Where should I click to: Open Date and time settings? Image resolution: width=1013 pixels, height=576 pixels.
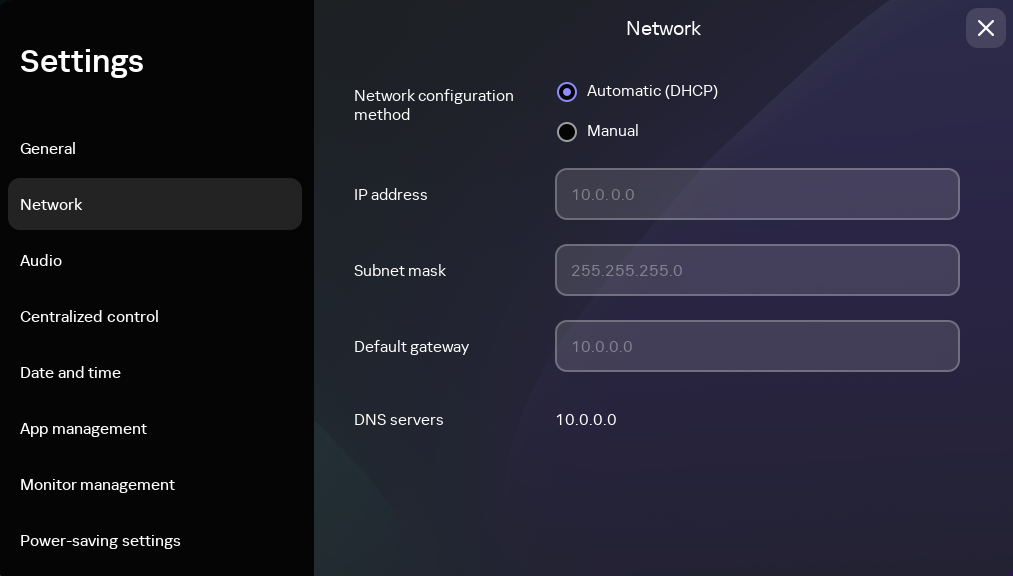[x=70, y=372]
